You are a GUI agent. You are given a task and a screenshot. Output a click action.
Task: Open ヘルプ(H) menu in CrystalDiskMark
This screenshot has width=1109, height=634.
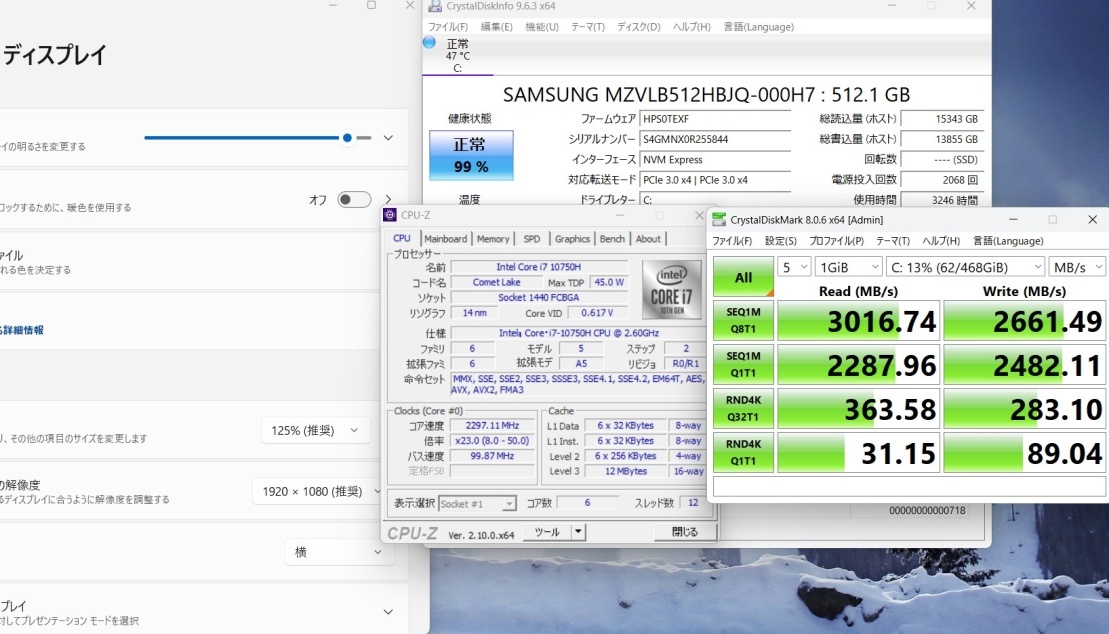pyautogui.click(x=941, y=241)
